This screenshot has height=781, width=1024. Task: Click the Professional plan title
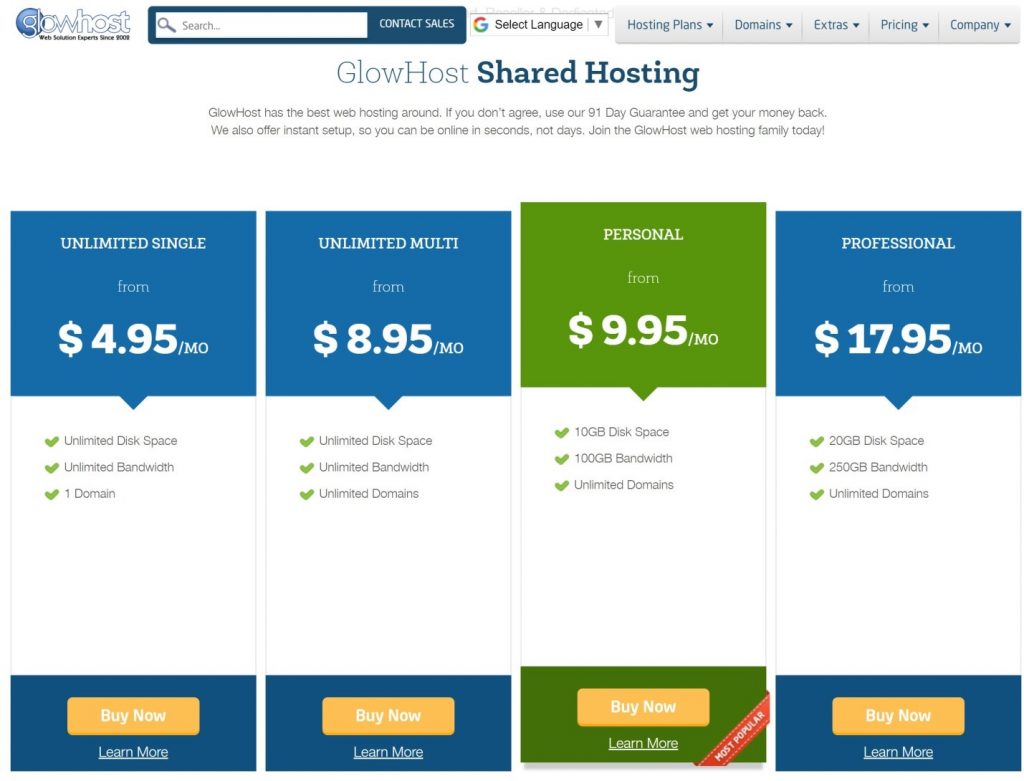(898, 244)
